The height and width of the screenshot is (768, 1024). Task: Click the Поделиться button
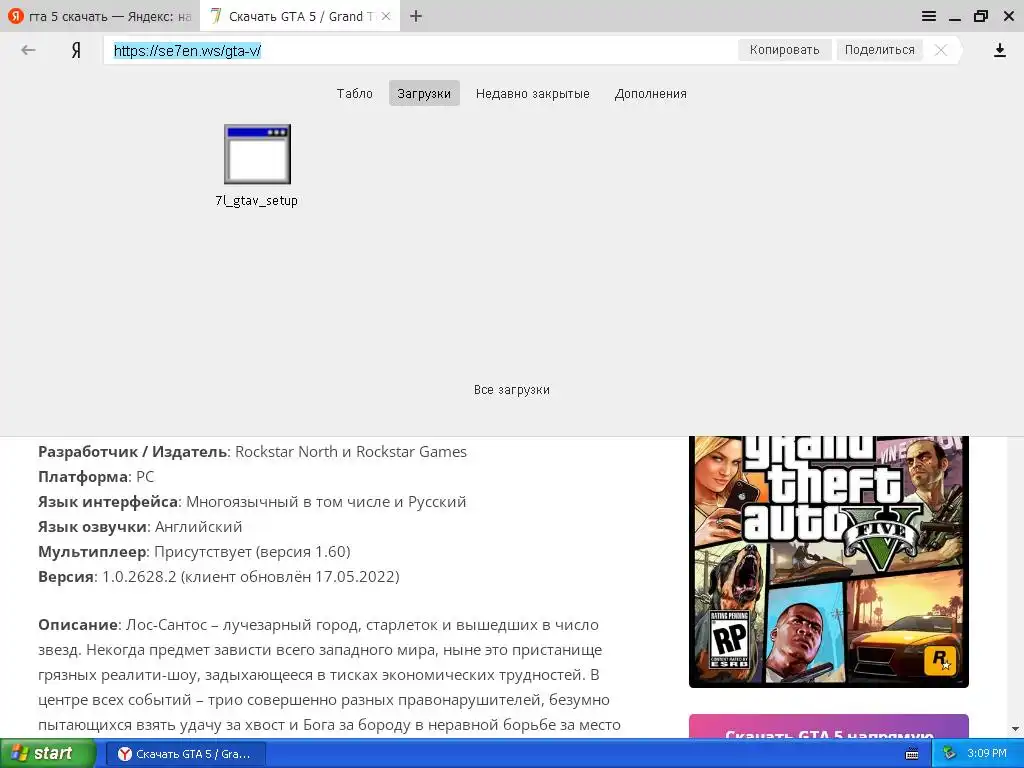[x=880, y=50]
